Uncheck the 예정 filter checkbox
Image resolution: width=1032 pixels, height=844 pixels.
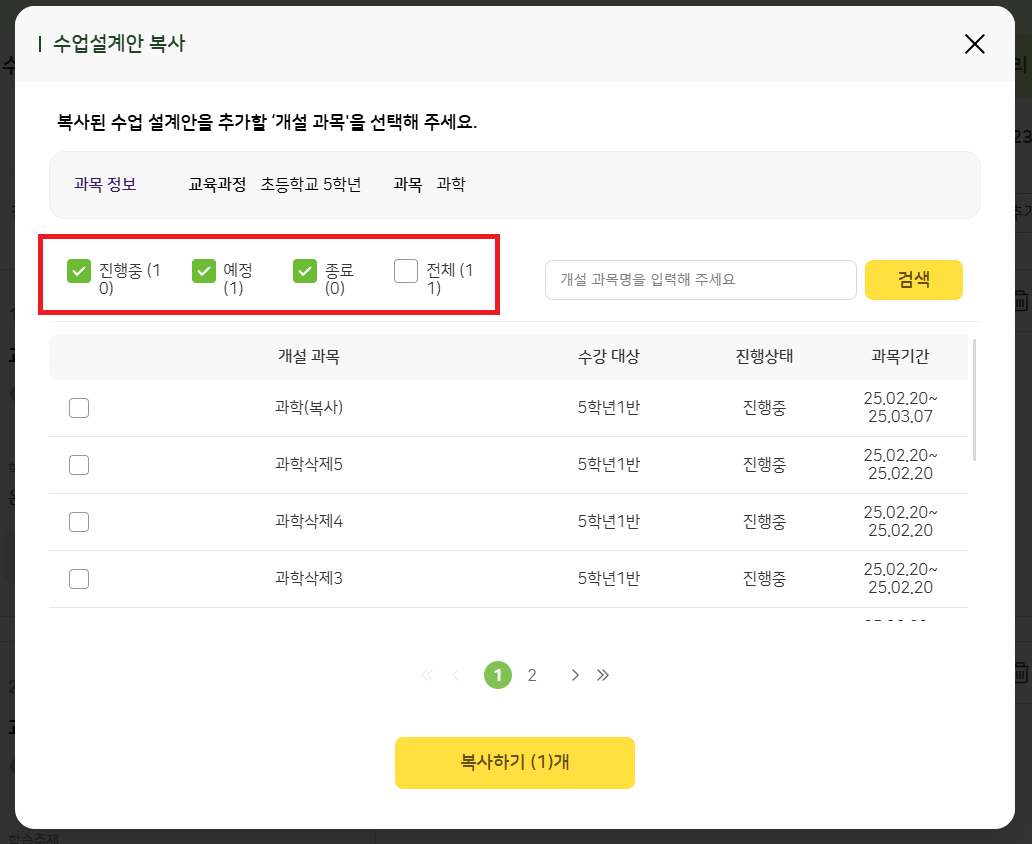204,271
